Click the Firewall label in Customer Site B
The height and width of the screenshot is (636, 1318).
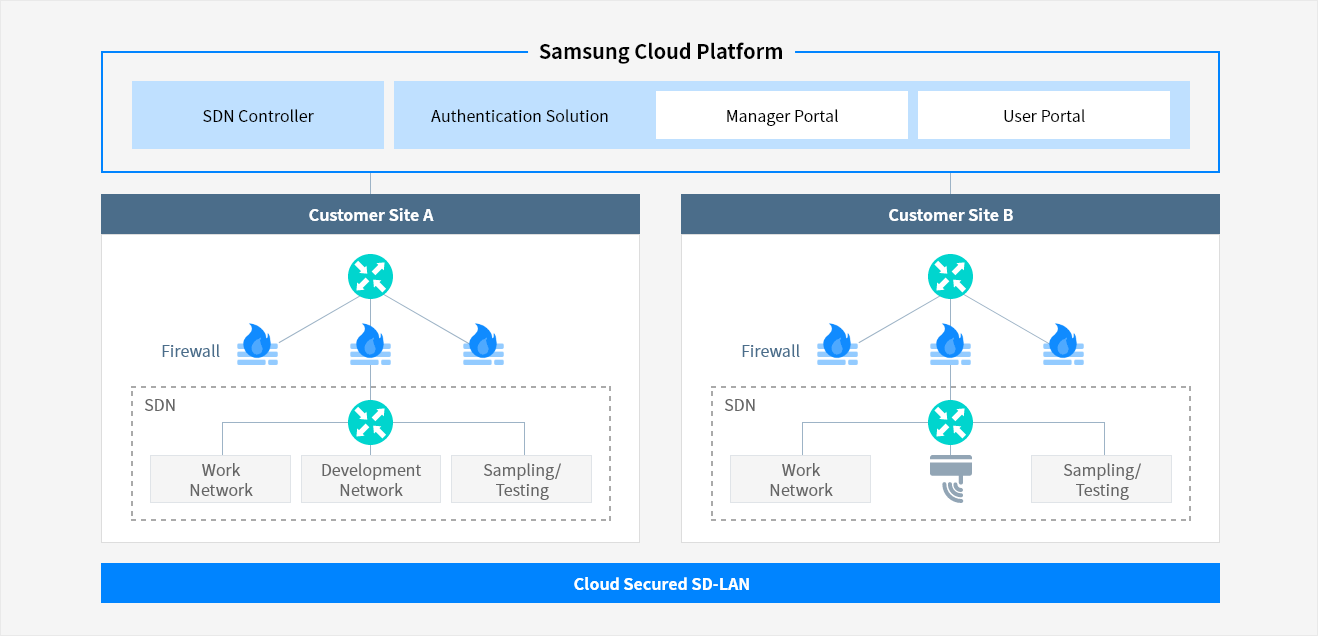pyautogui.click(x=771, y=351)
